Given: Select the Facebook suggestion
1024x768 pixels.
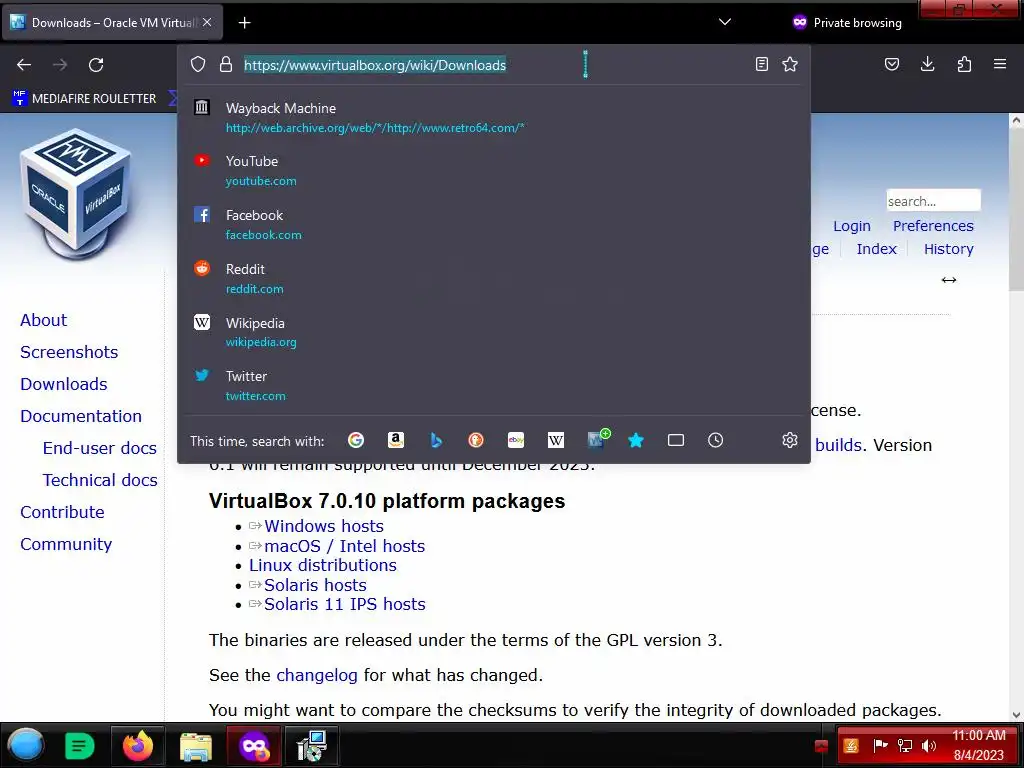Looking at the screenshot, I should [x=494, y=225].
